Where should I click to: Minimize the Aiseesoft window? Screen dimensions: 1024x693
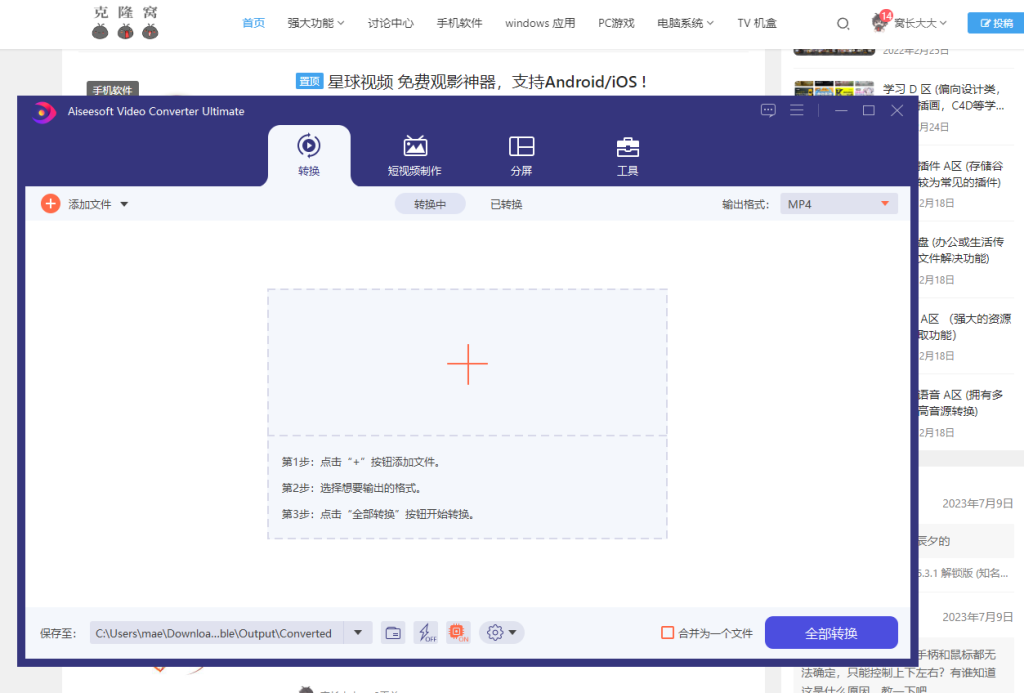click(x=841, y=110)
